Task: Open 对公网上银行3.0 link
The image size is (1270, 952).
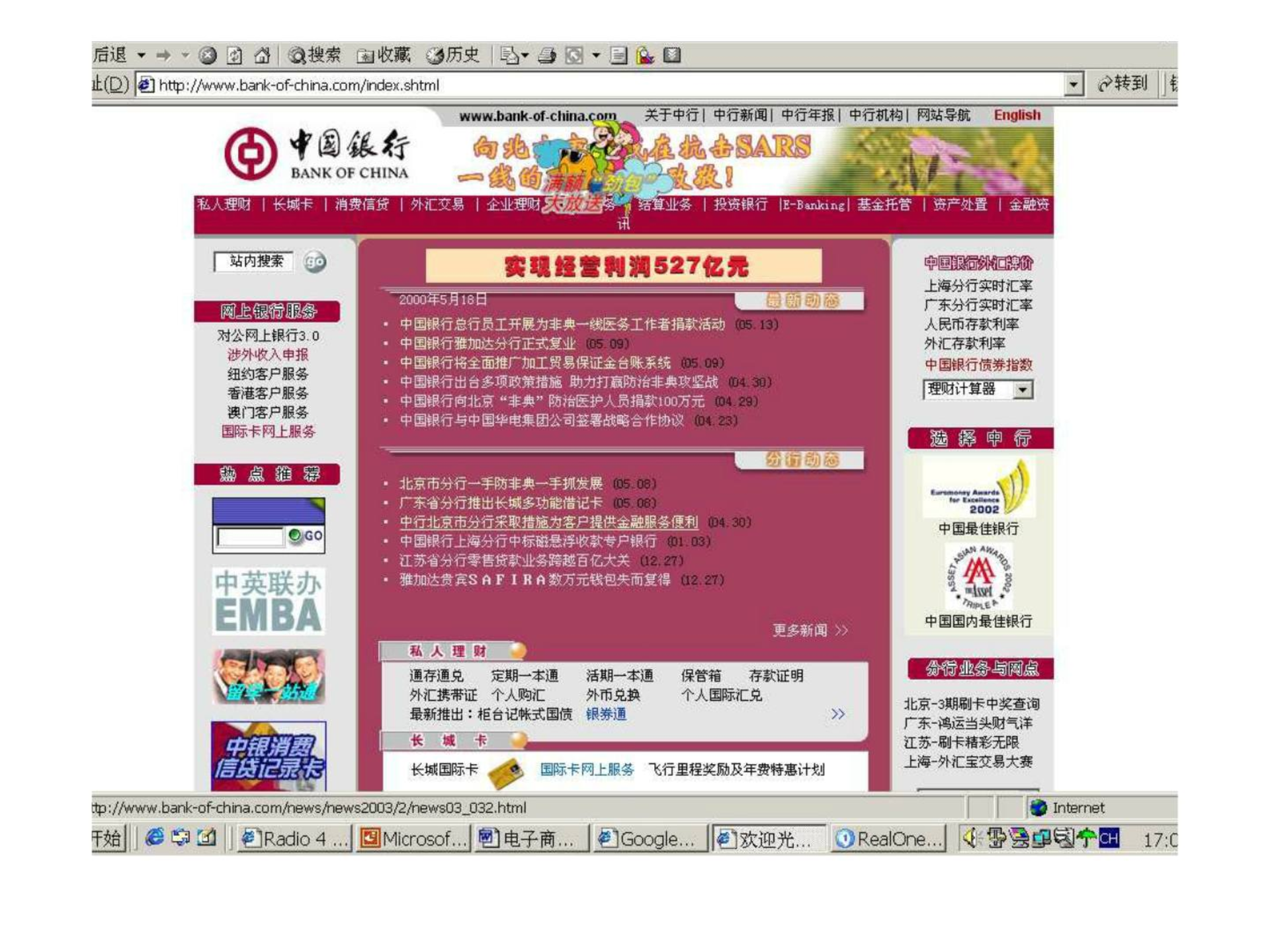Action: pos(268,336)
